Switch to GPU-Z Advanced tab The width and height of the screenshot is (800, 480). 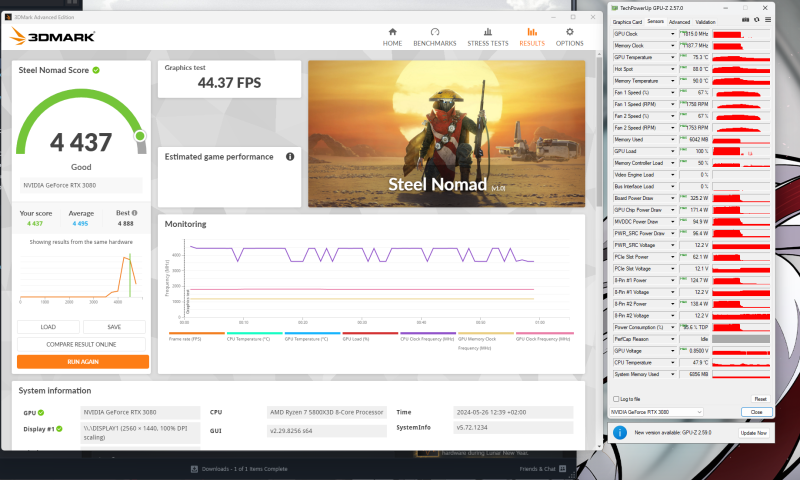pos(679,22)
